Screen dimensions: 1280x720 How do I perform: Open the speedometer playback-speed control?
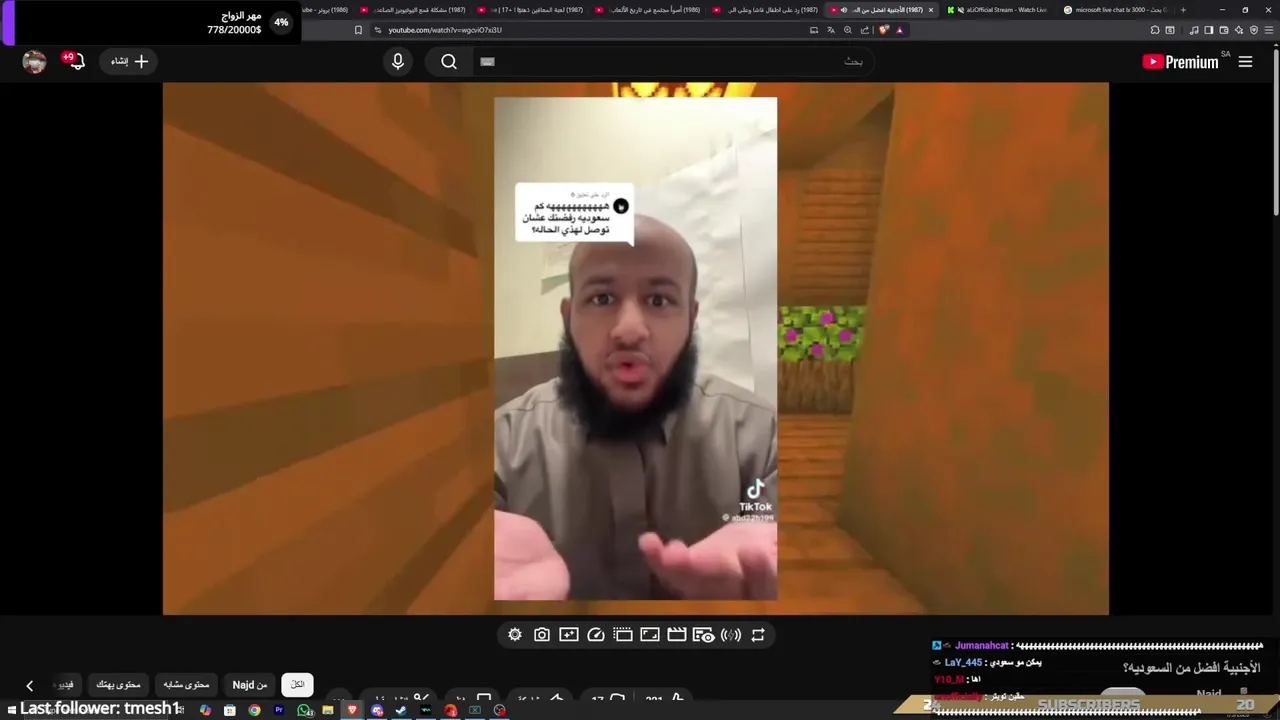596,635
